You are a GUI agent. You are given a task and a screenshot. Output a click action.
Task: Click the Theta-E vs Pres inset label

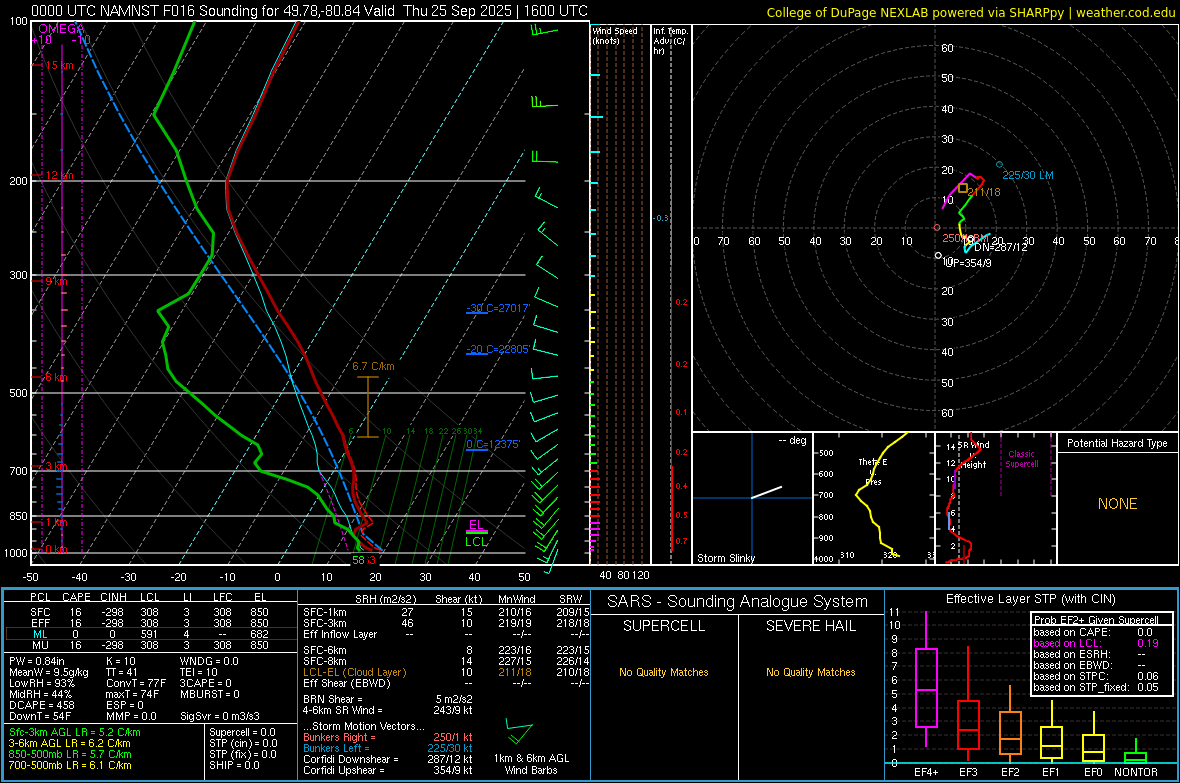pyautogui.click(x=873, y=472)
